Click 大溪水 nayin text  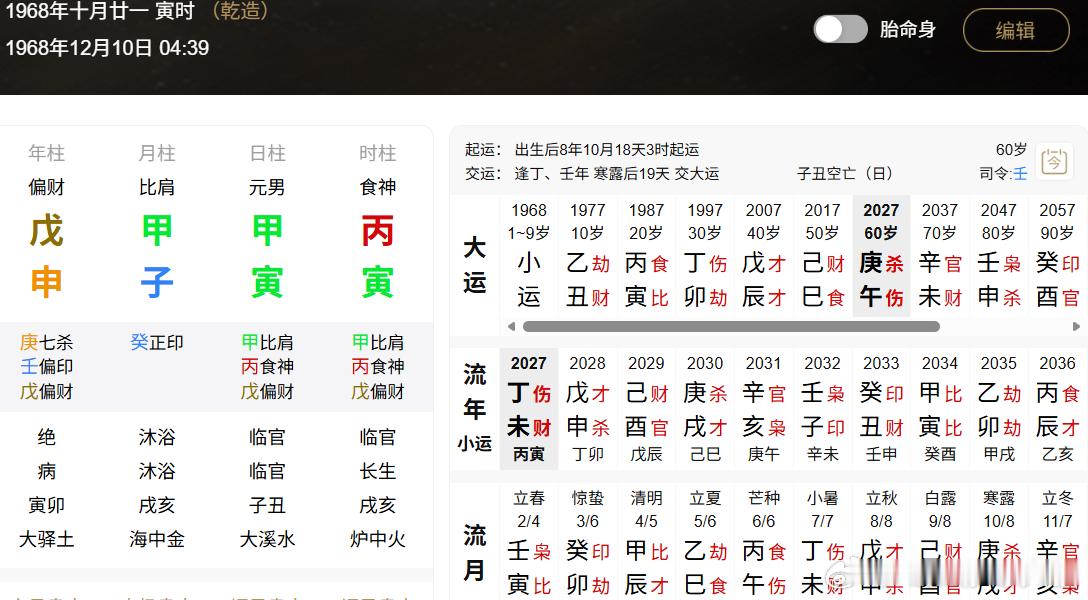tap(267, 539)
